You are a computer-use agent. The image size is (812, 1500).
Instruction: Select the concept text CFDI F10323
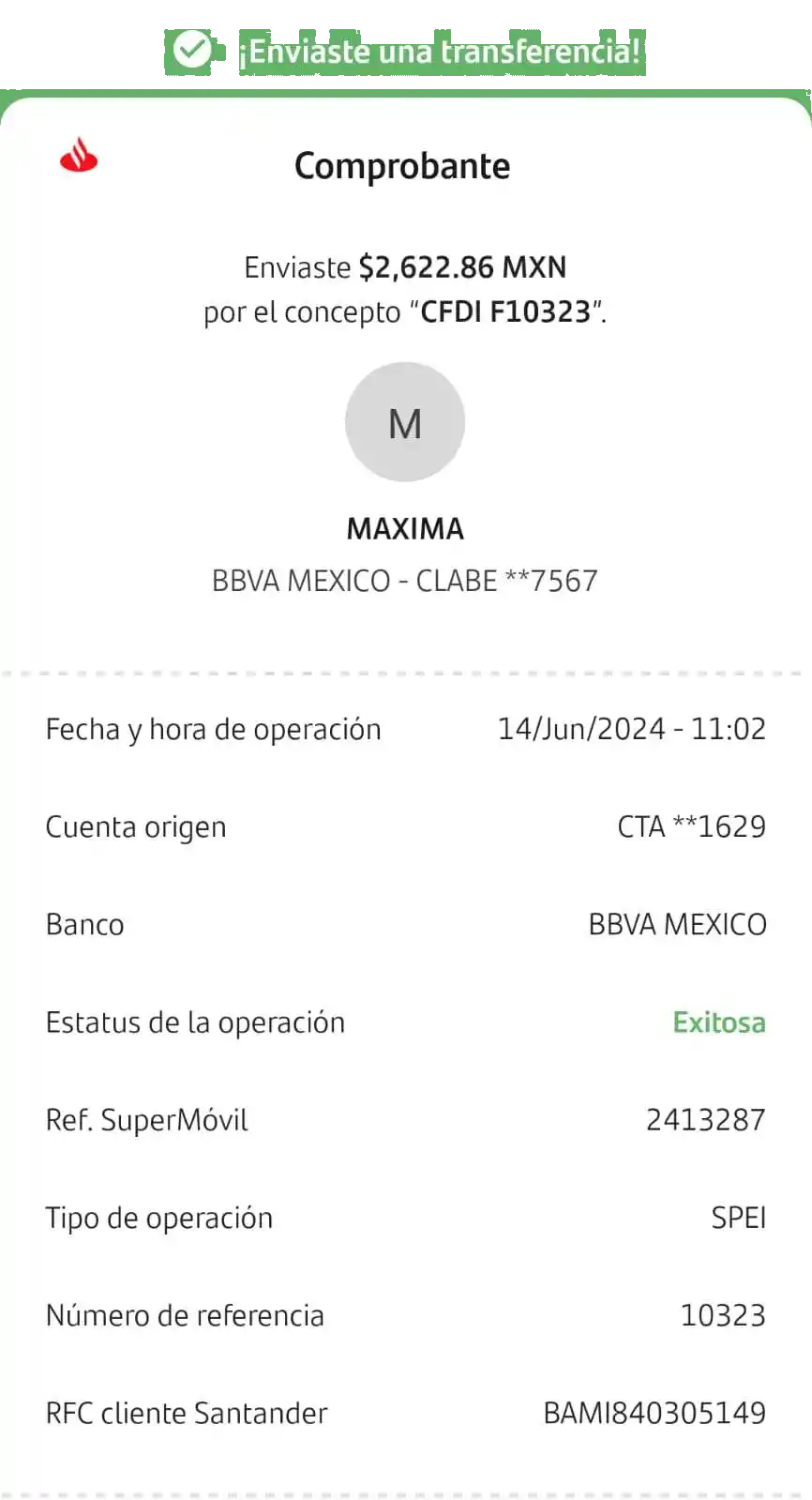tap(505, 311)
